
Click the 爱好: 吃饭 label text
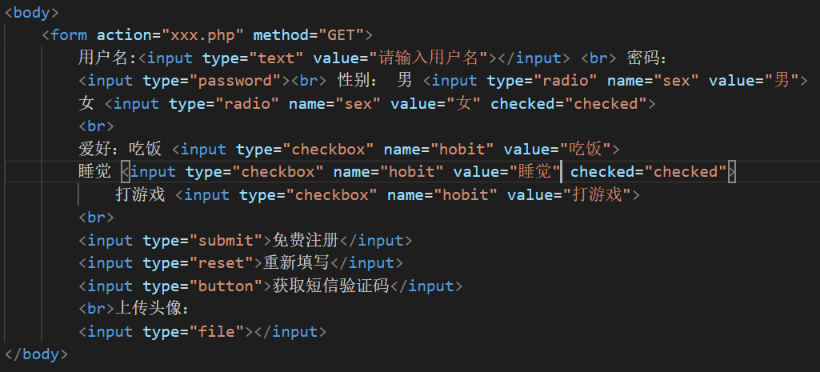(120, 150)
